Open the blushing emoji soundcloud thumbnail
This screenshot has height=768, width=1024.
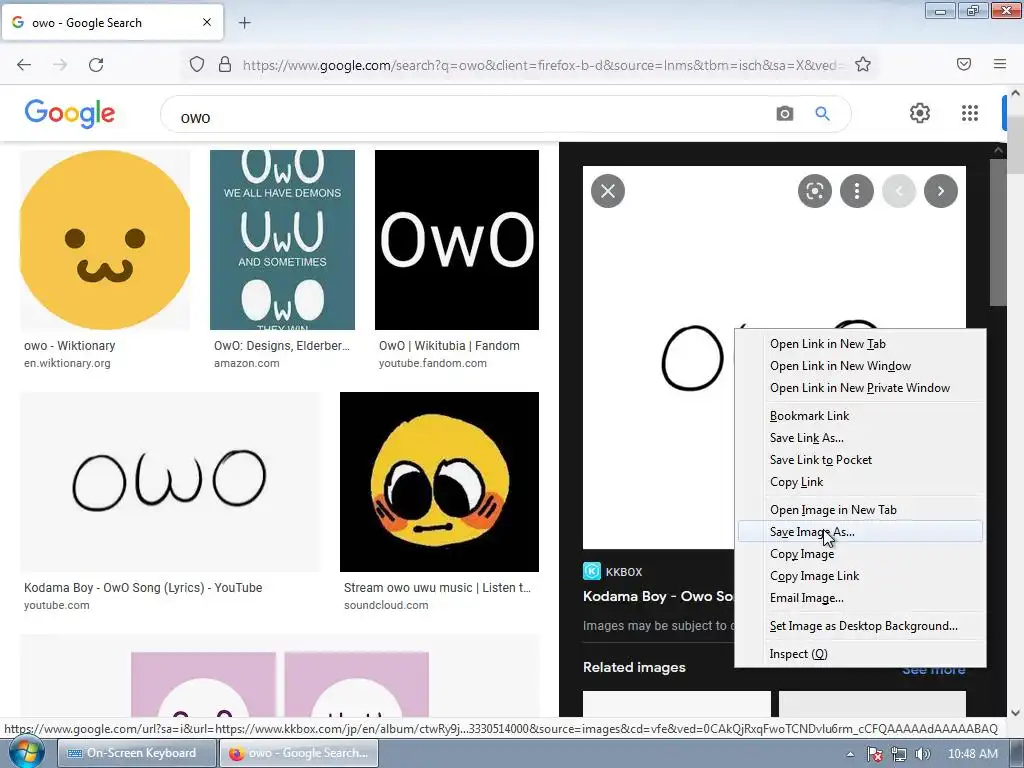(x=440, y=482)
